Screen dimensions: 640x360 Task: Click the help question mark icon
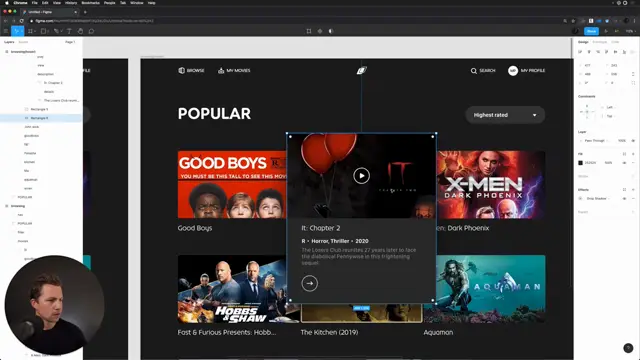coord(628,348)
